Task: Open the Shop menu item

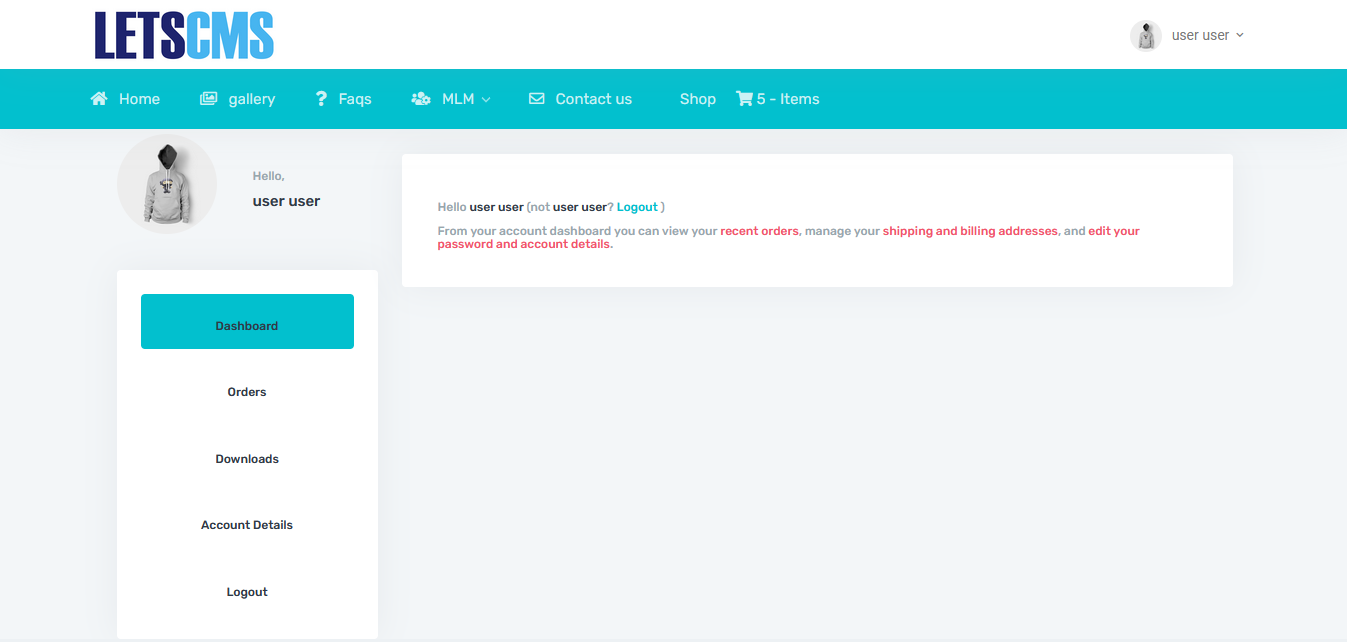Action: [697, 99]
